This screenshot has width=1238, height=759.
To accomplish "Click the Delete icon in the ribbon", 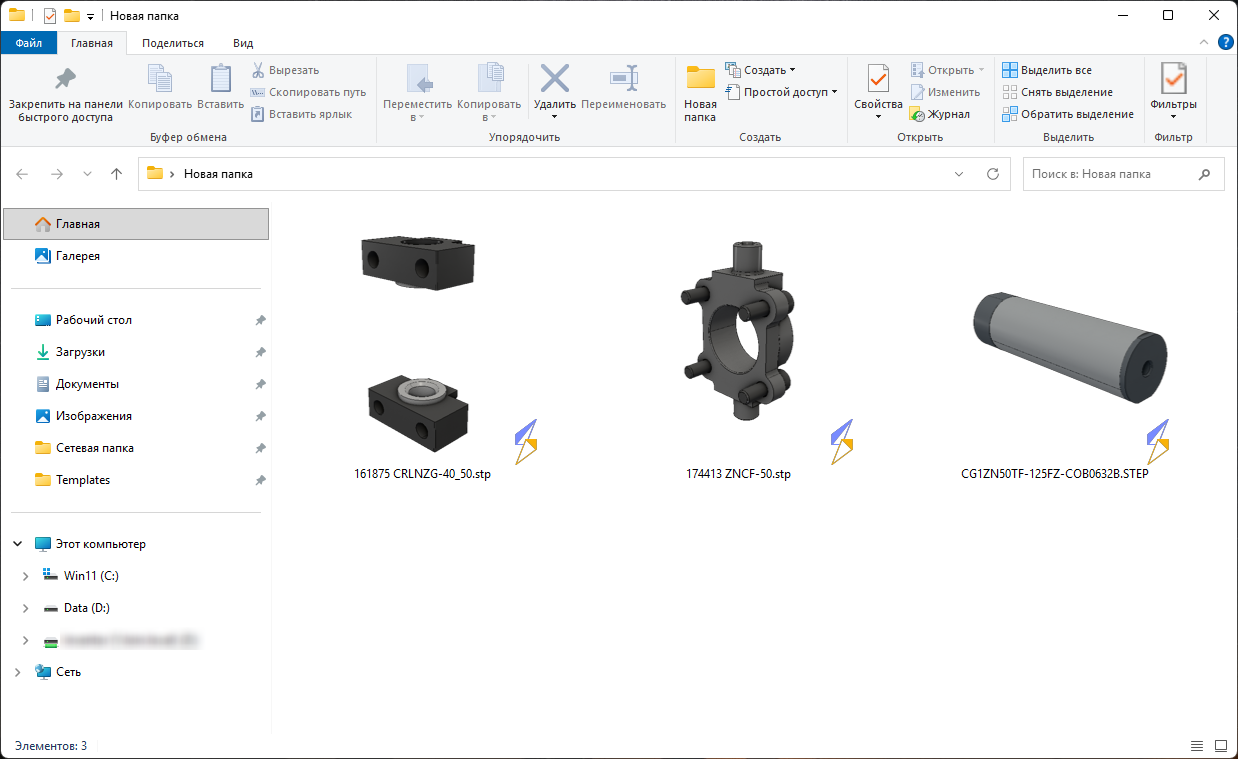I will tap(554, 79).
